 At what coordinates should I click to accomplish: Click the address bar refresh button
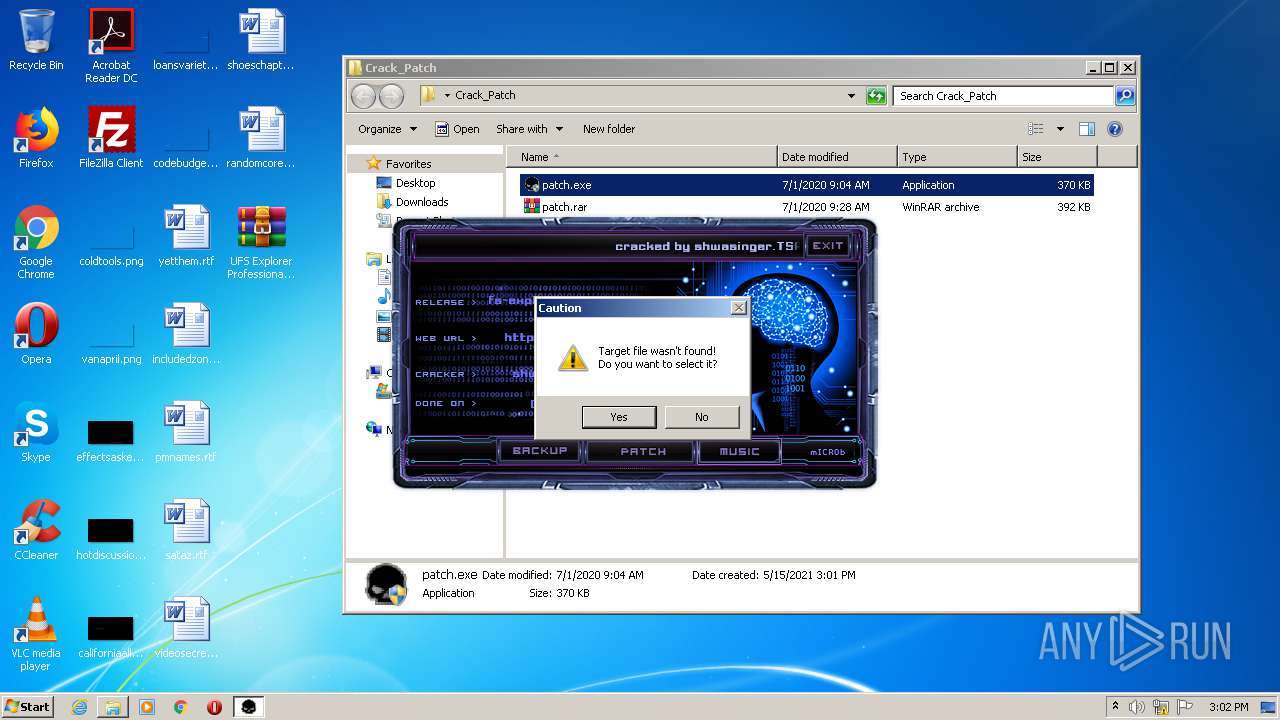tap(876, 96)
